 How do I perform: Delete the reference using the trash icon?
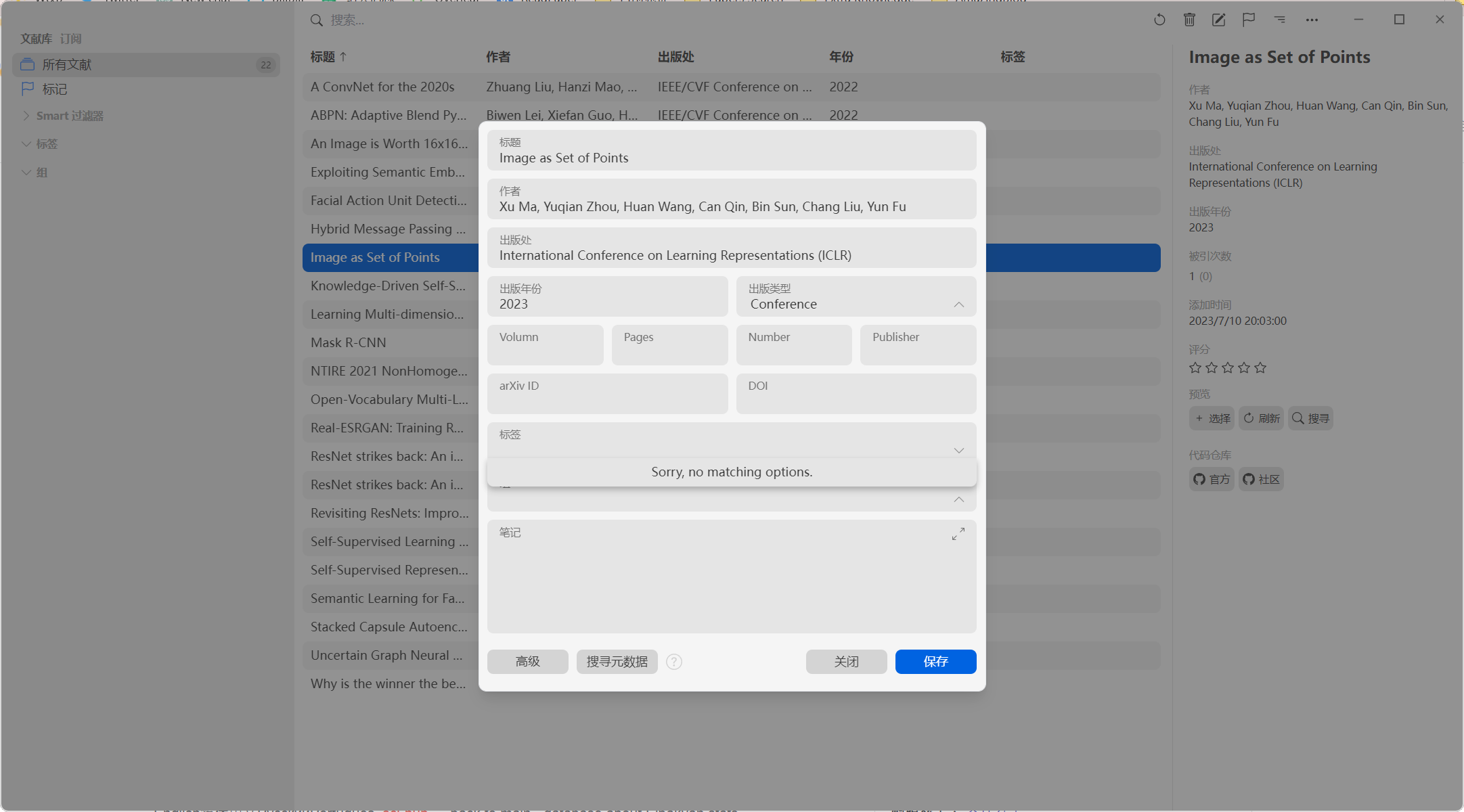coord(1189,20)
